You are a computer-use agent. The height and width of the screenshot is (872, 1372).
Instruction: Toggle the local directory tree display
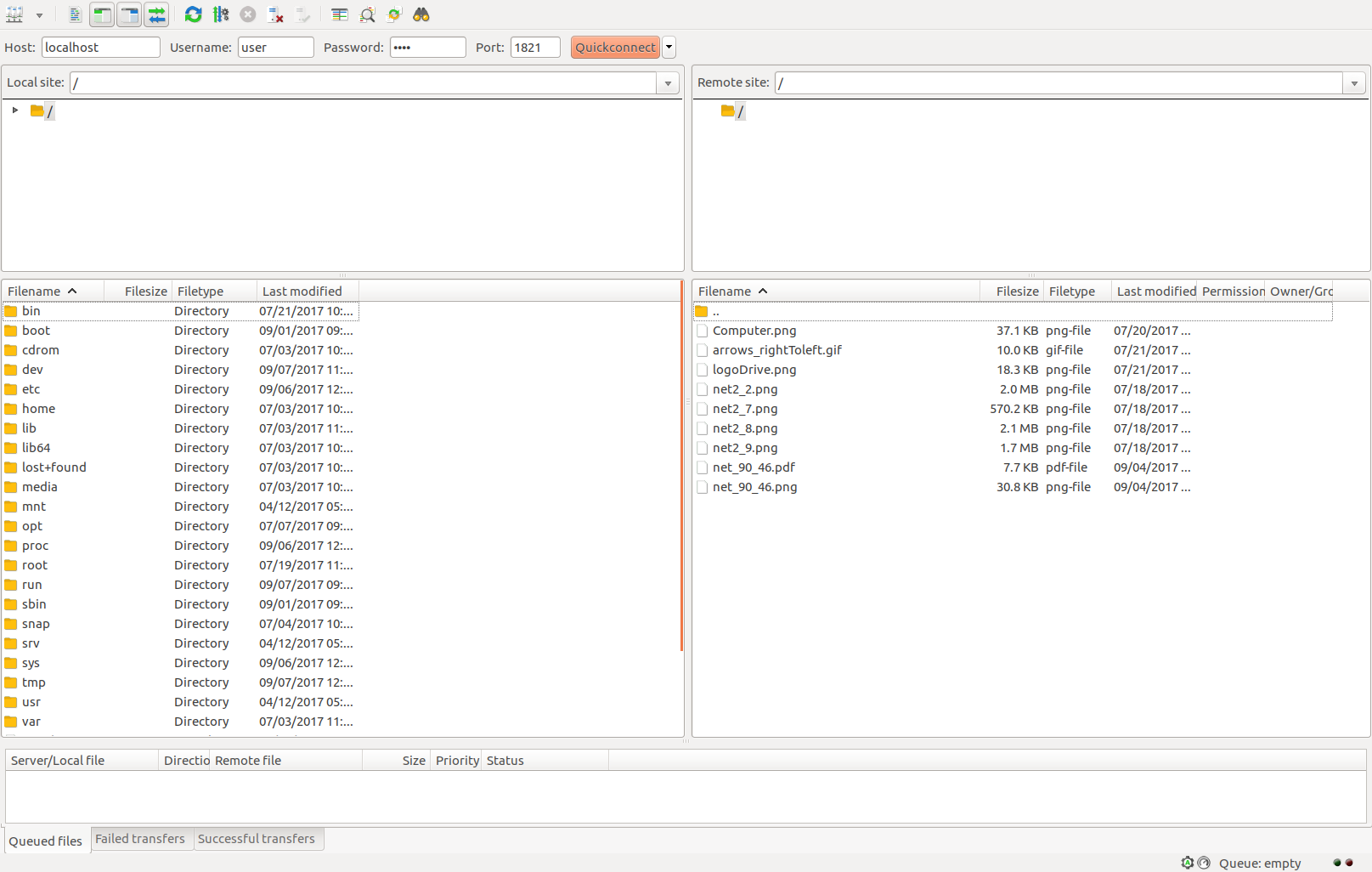click(x=102, y=14)
